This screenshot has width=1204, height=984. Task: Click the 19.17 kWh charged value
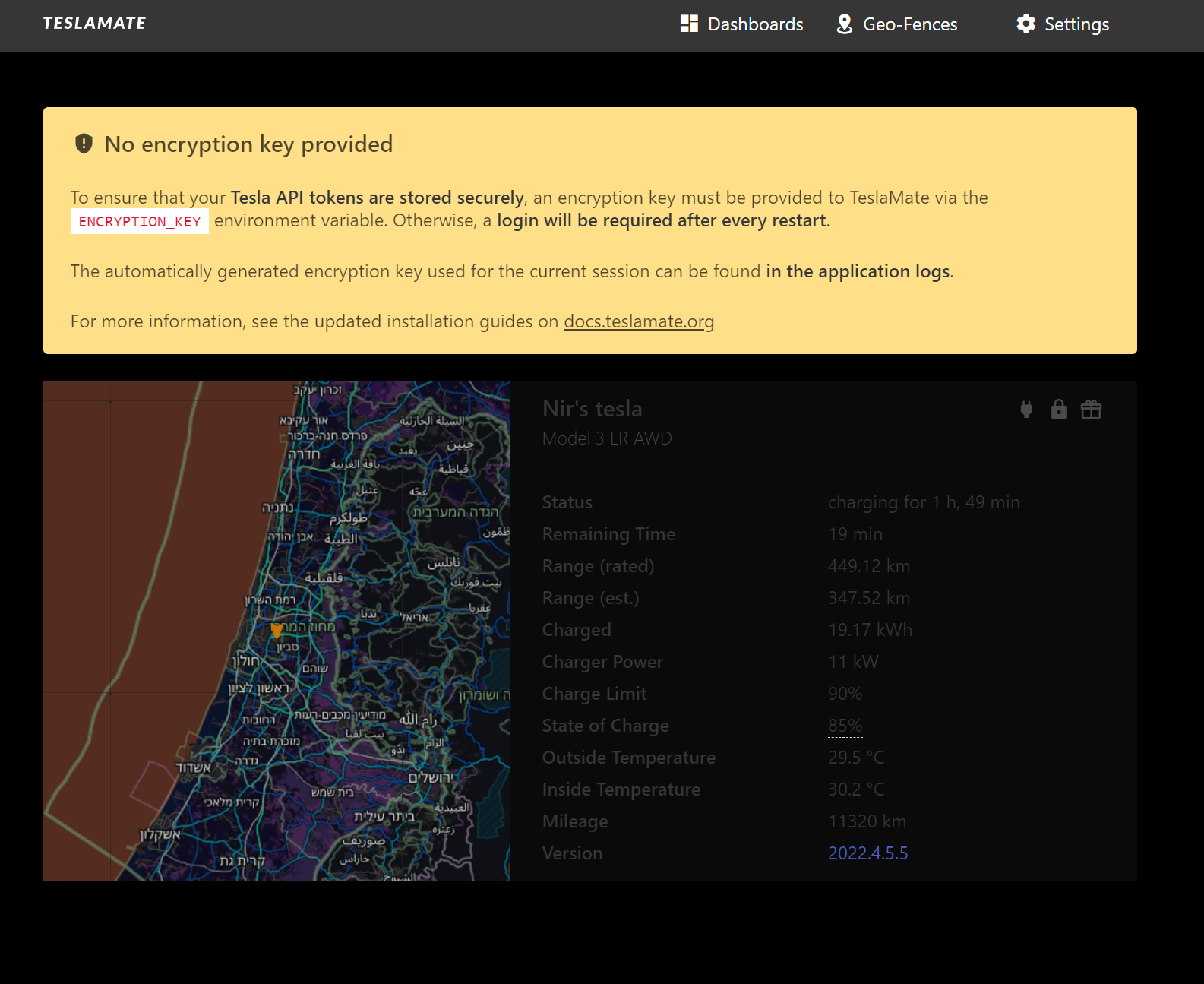pos(871,630)
